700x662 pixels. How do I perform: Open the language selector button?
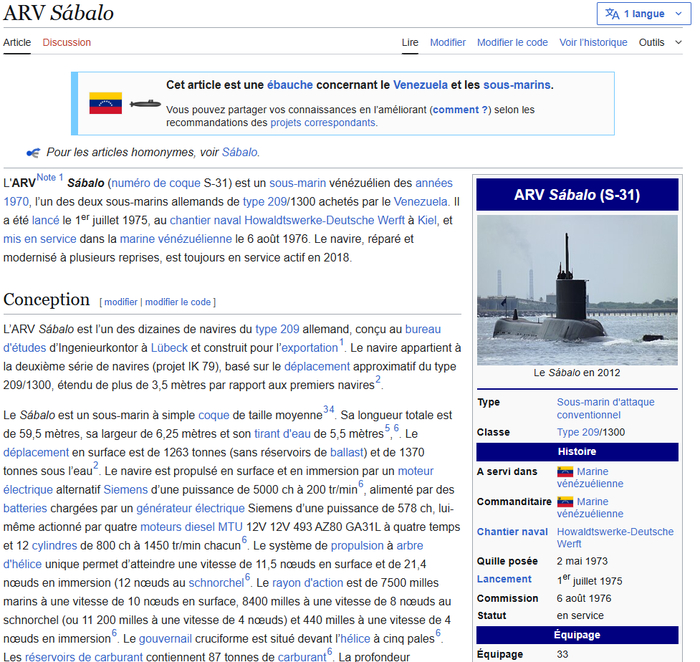point(641,14)
